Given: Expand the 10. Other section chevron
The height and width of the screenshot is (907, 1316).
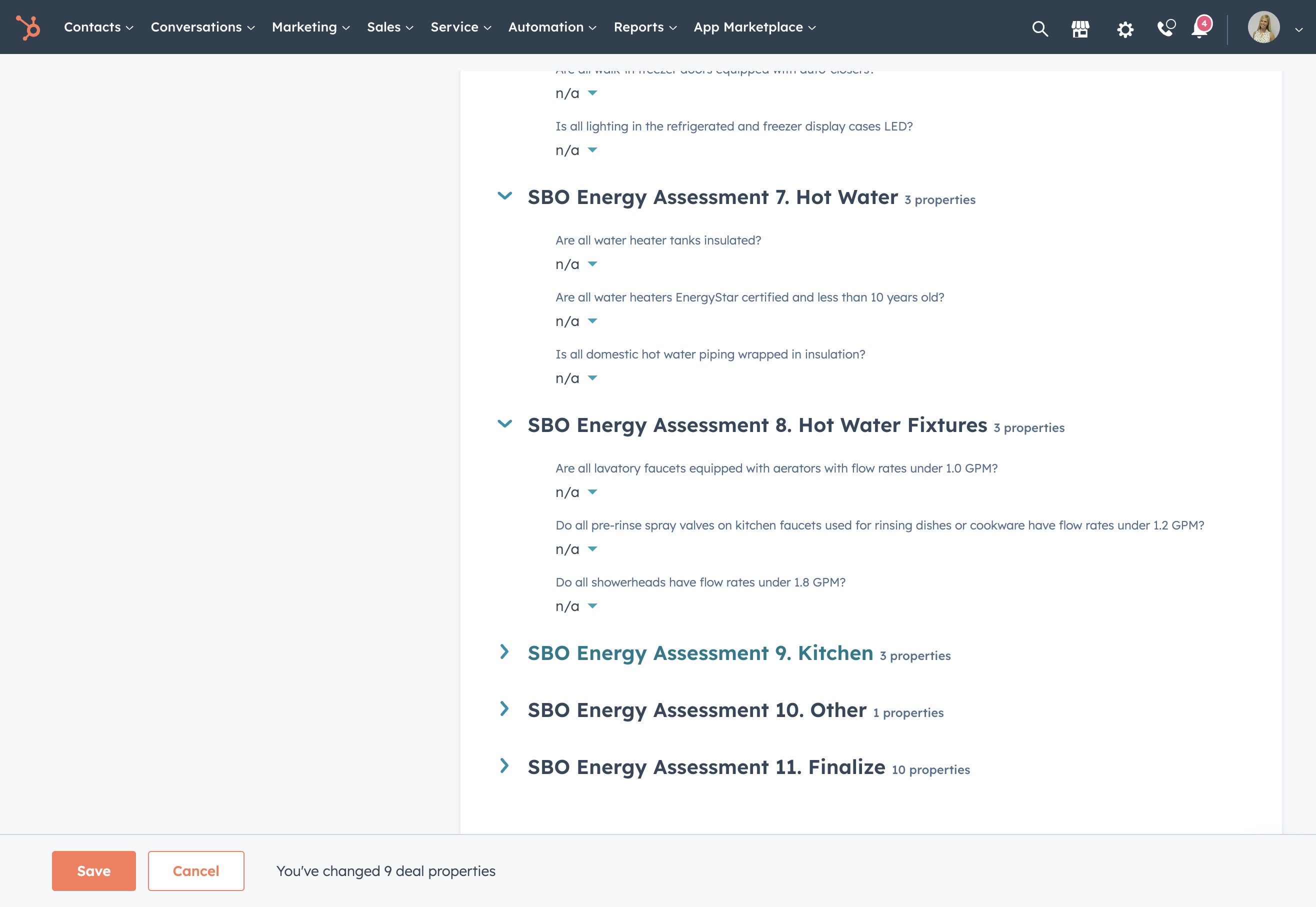Looking at the screenshot, I should pos(504,708).
